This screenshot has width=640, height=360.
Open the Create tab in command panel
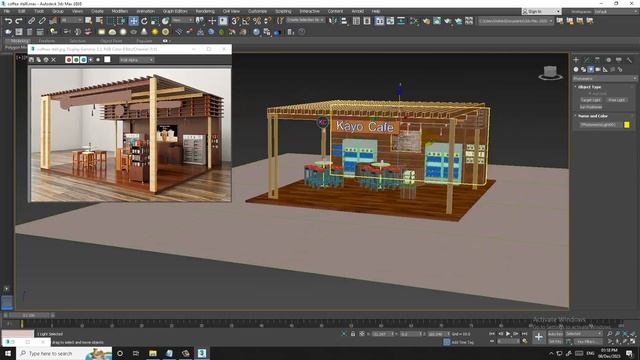tap(576, 60)
